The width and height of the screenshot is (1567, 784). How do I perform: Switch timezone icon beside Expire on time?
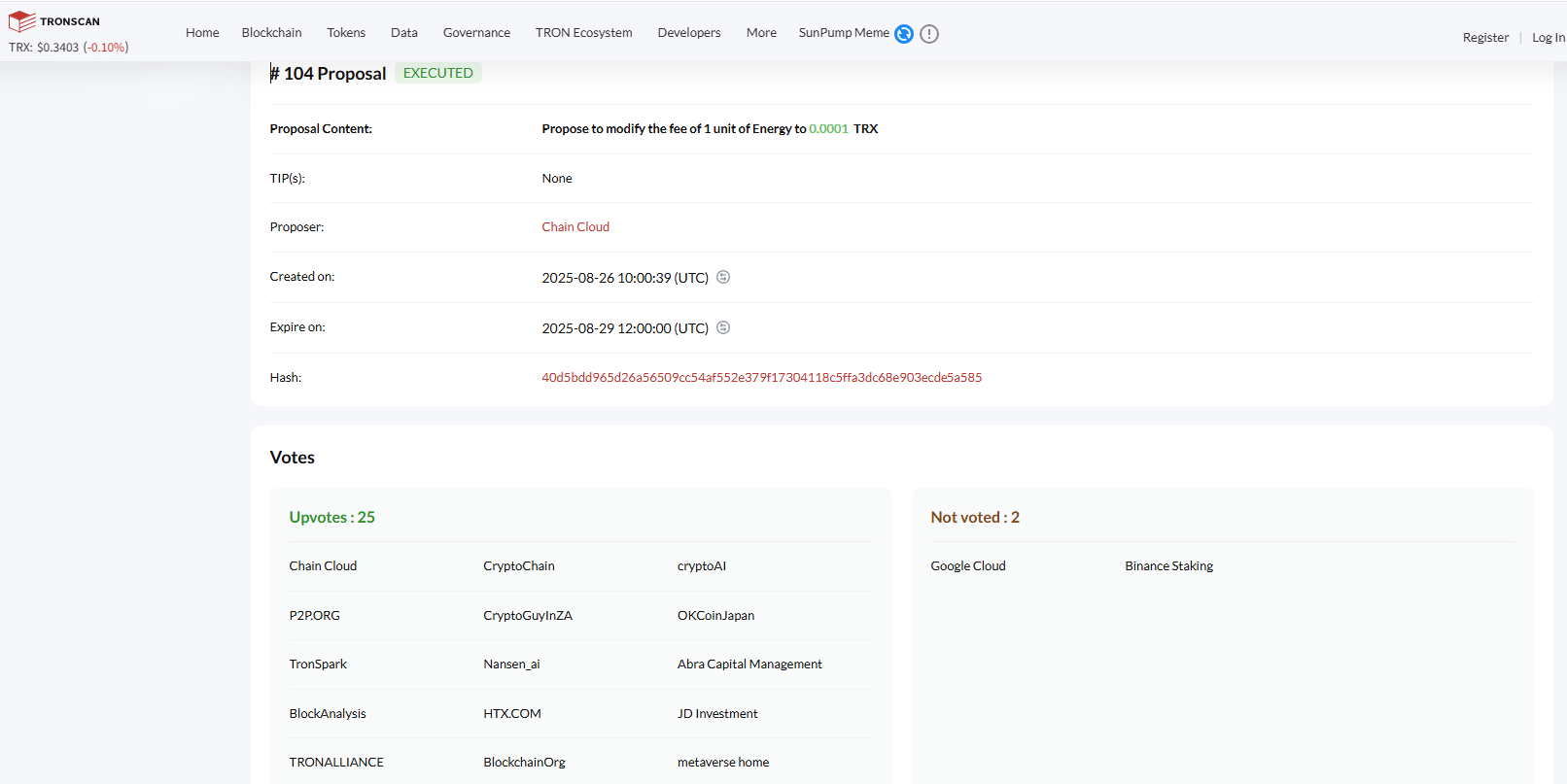pyautogui.click(x=723, y=327)
